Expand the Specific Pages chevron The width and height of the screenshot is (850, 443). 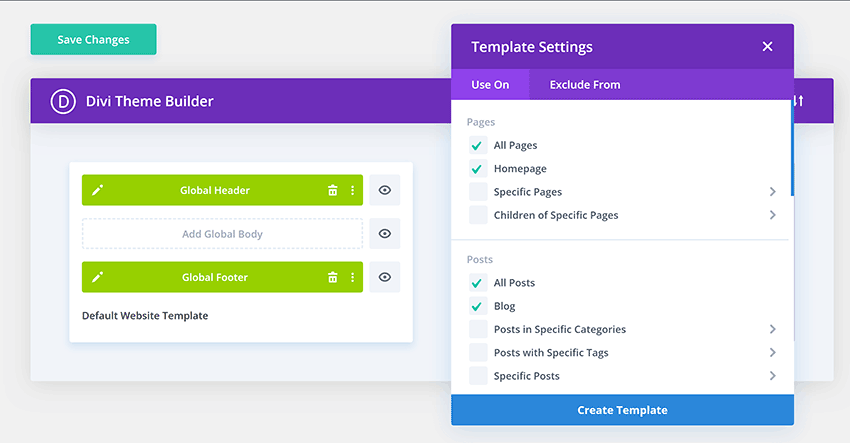pos(772,192)
